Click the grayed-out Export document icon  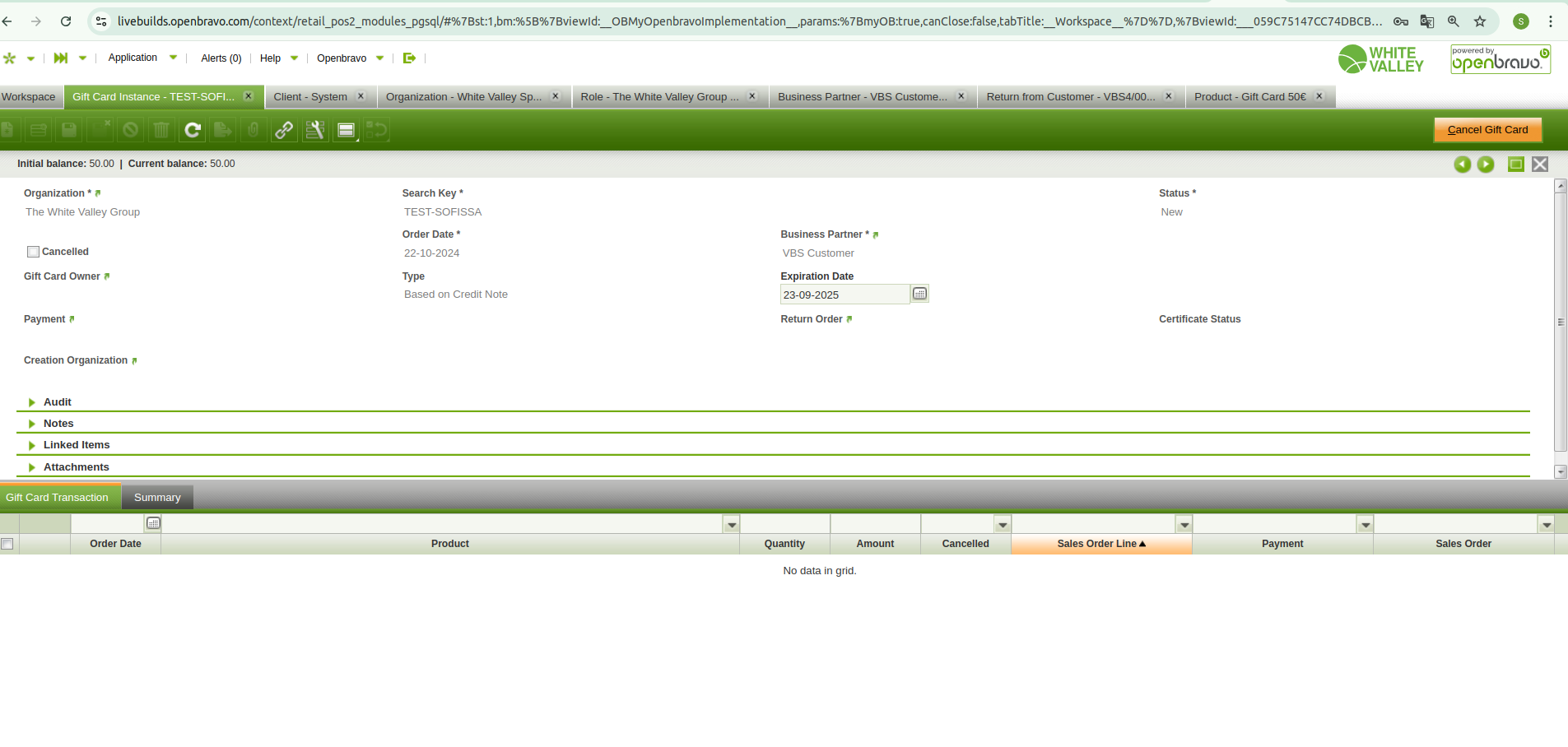click(222, 130)
